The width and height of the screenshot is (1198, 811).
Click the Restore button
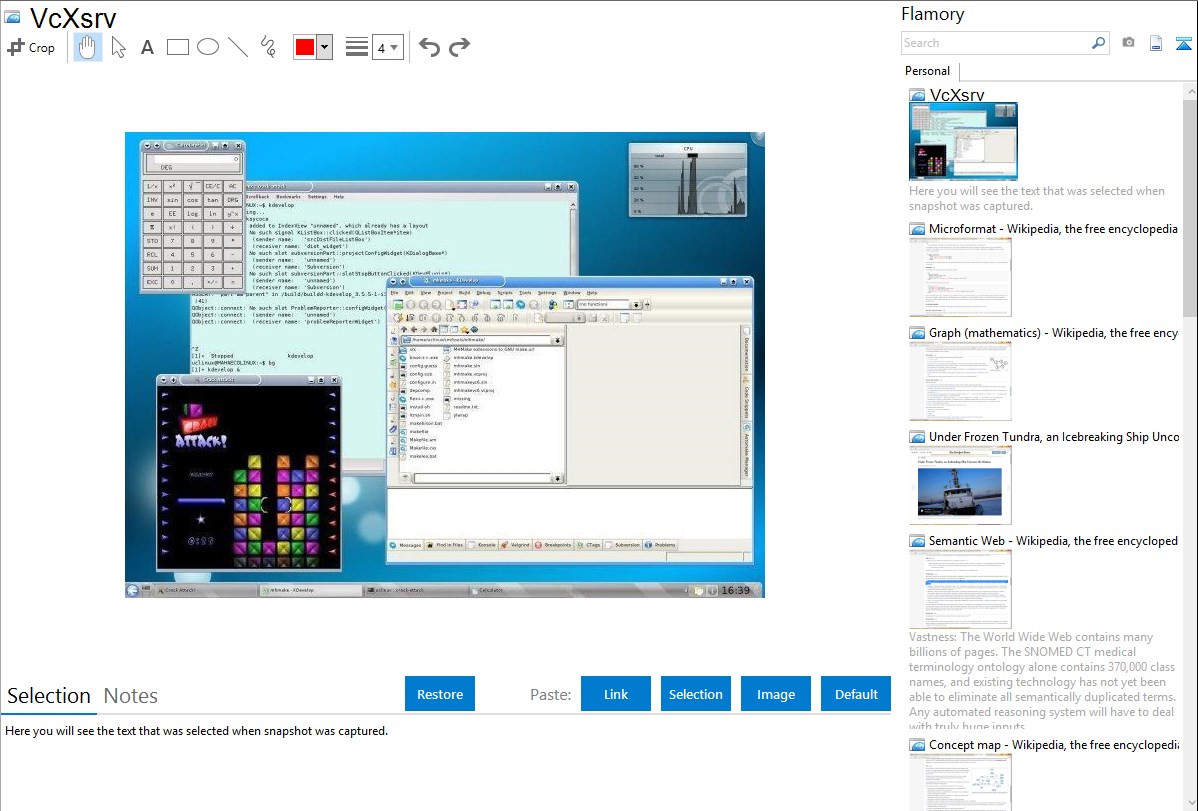(440, 694)
